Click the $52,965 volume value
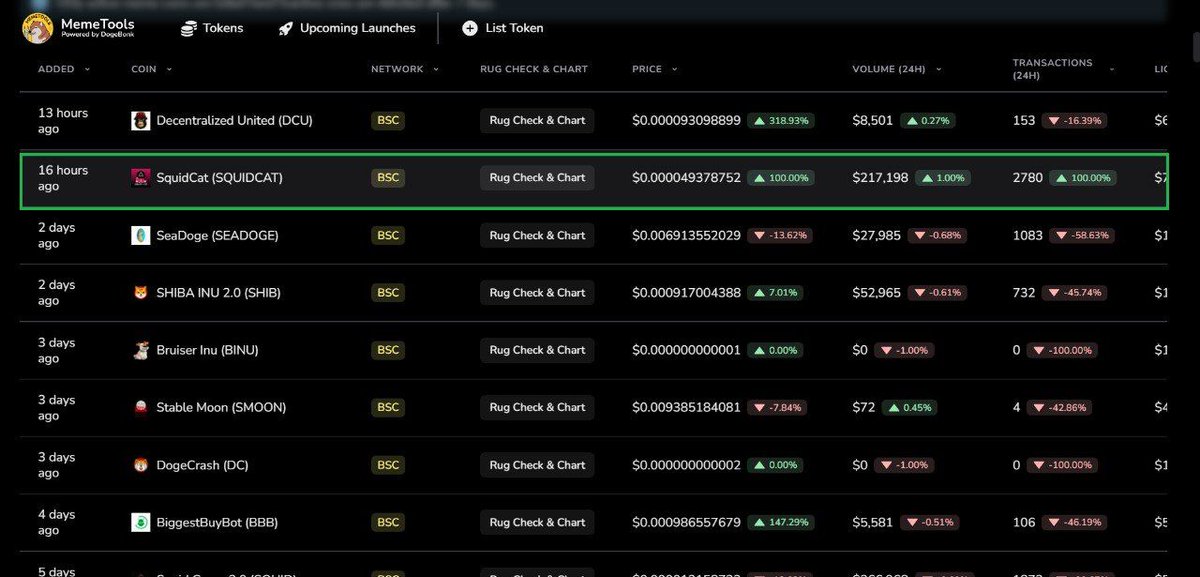 pos(876,293)
